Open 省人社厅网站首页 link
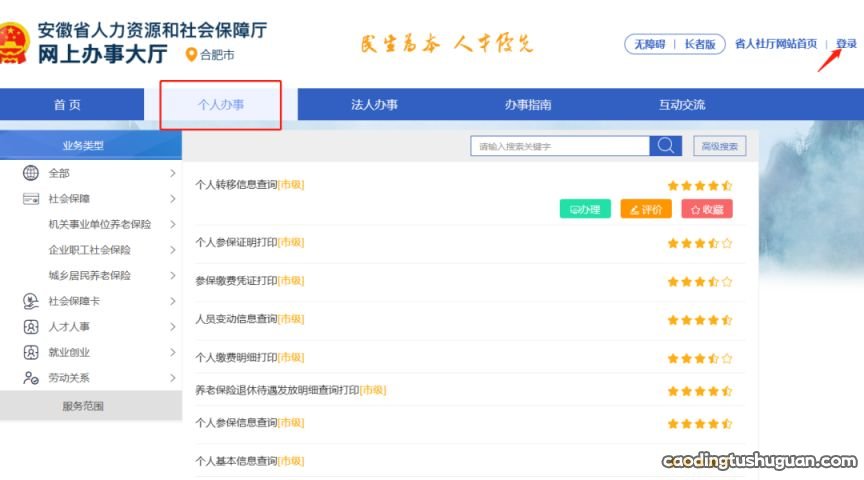This screenshot has width=864, height=480. pos(776,44)
